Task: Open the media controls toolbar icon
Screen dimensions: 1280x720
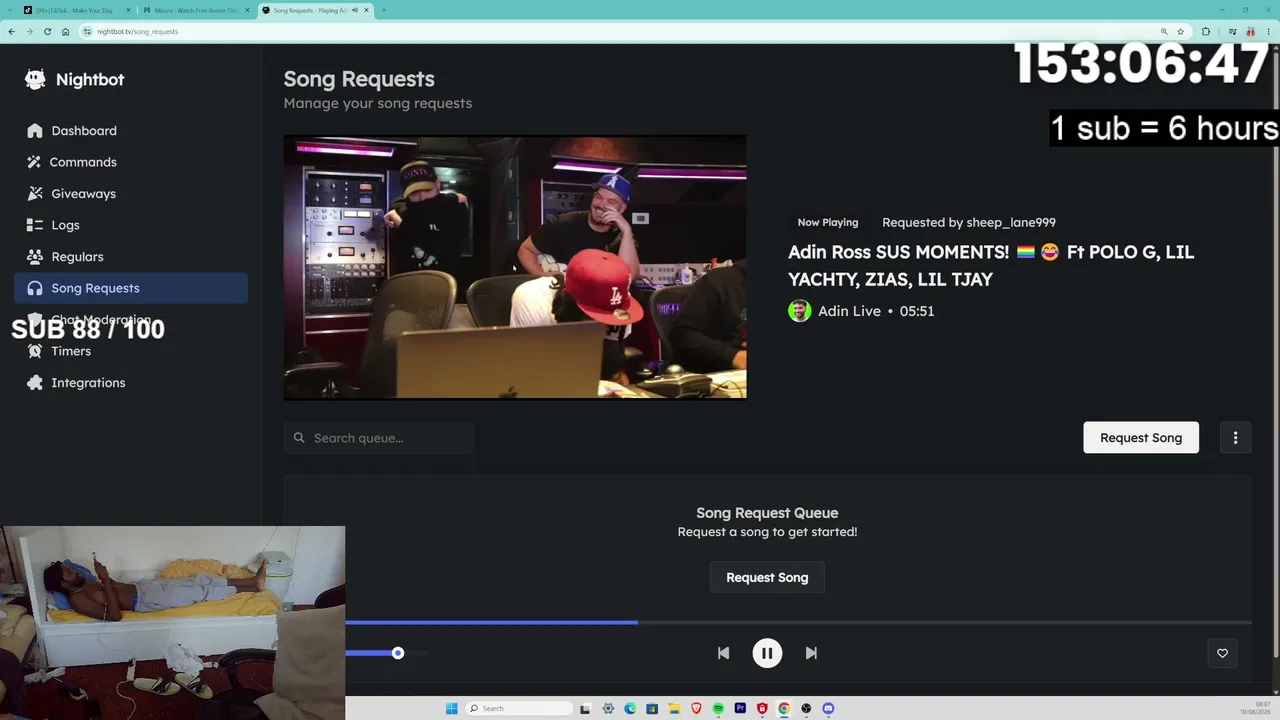Action: 1233,31
